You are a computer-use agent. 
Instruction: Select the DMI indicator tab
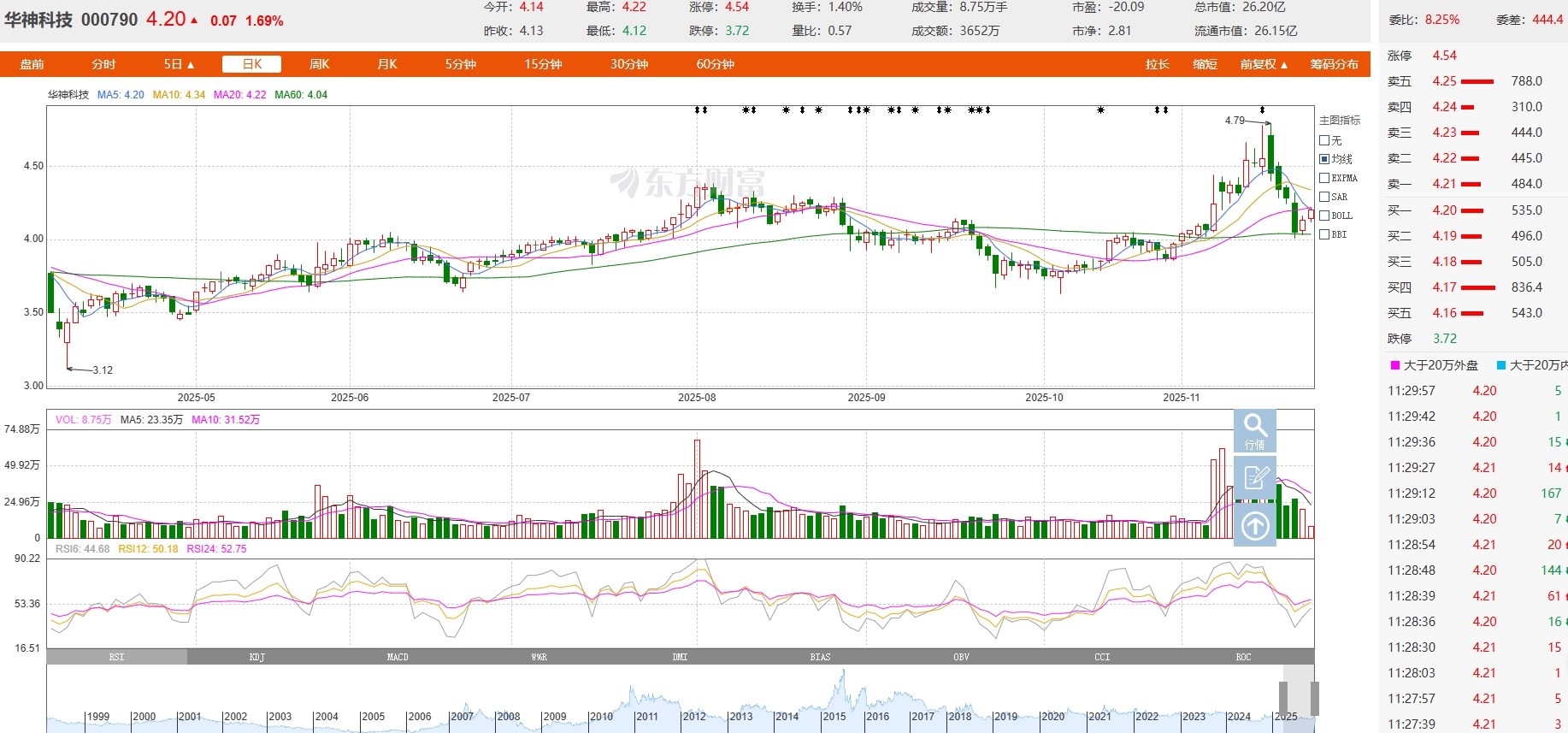680,657
